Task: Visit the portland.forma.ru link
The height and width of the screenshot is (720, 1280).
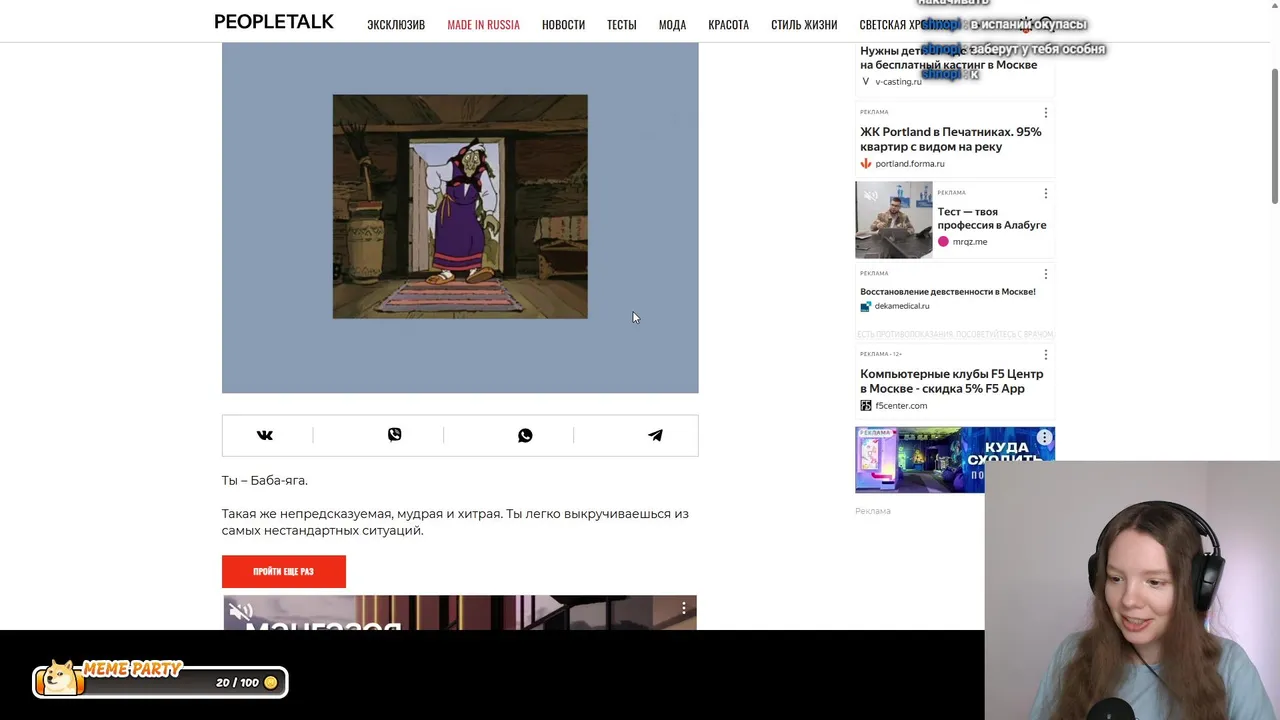Action: coord(909,164)
